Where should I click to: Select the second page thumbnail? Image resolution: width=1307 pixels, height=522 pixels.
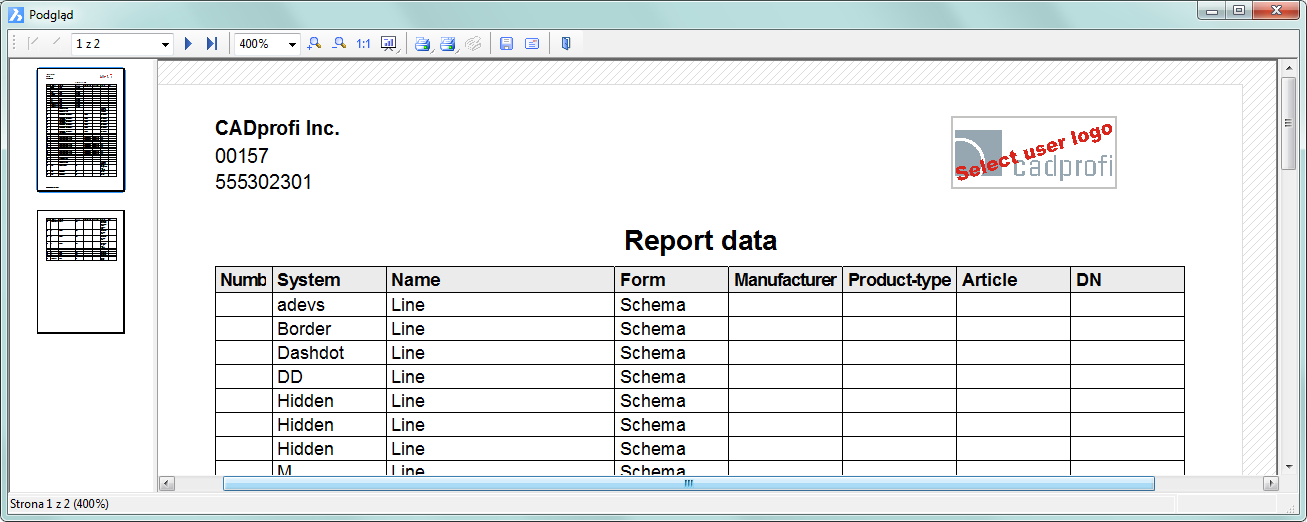click(x=81, y=271)
